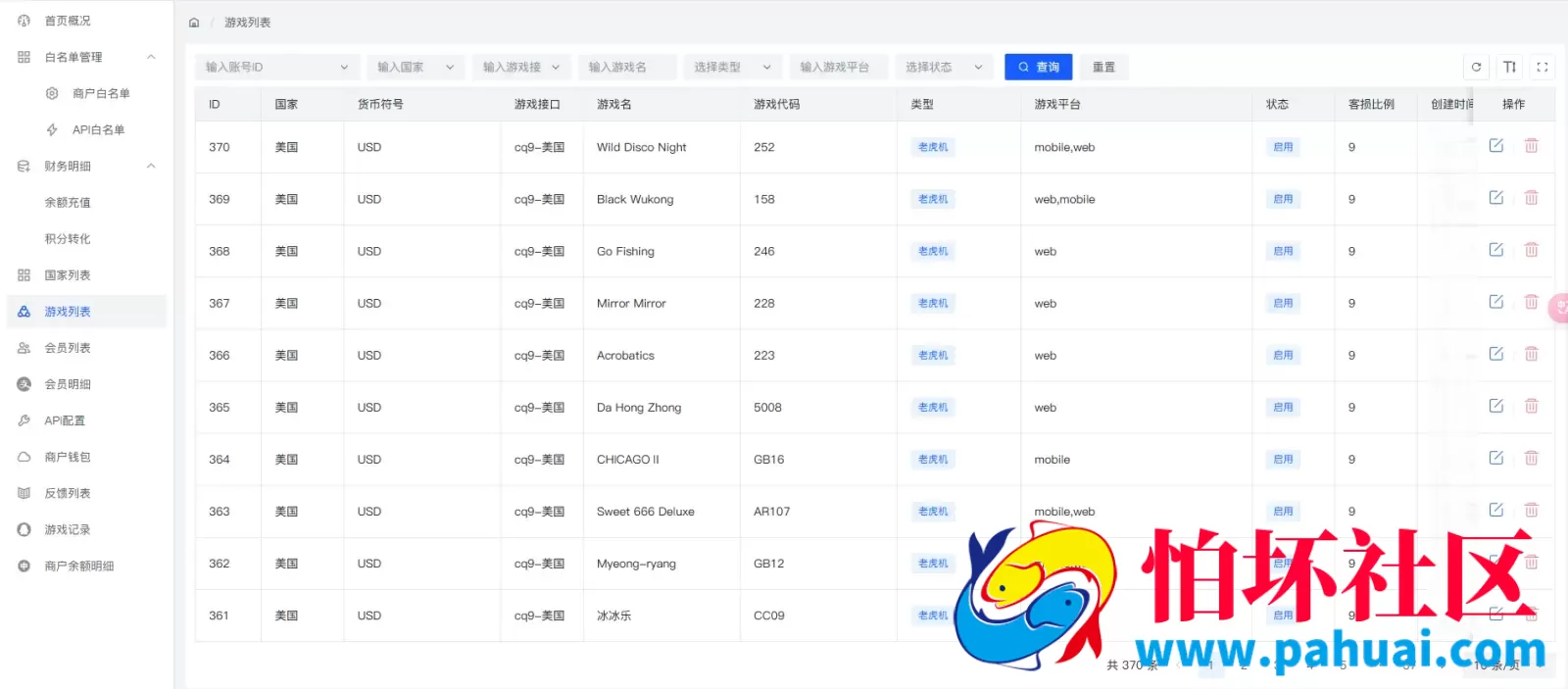Viewport: 1568px width, 689px height.
Task: Open the 输入账号ID dropdown filter
Action: [277, 67]
